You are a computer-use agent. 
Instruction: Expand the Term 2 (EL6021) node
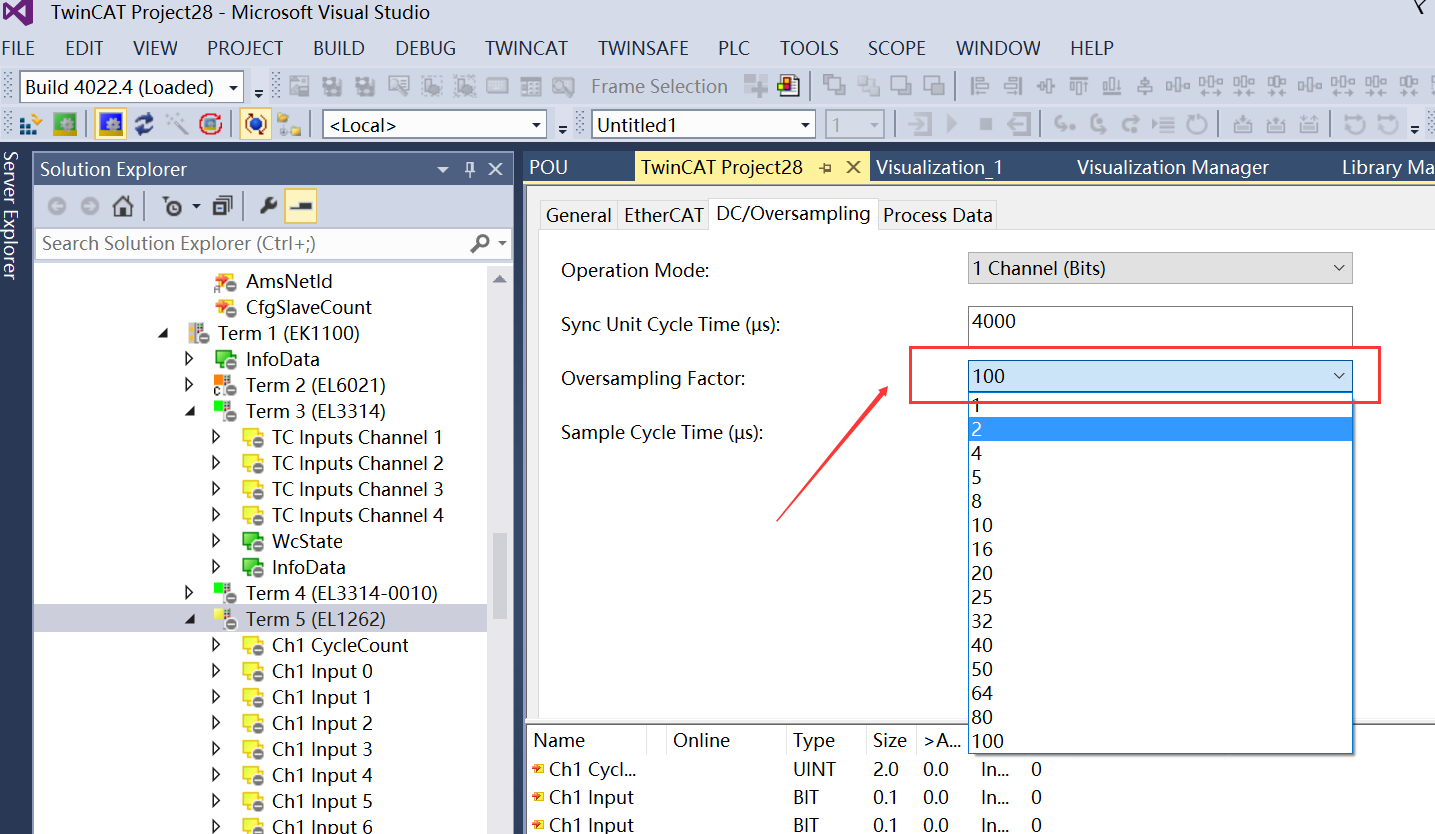point(190,385)
